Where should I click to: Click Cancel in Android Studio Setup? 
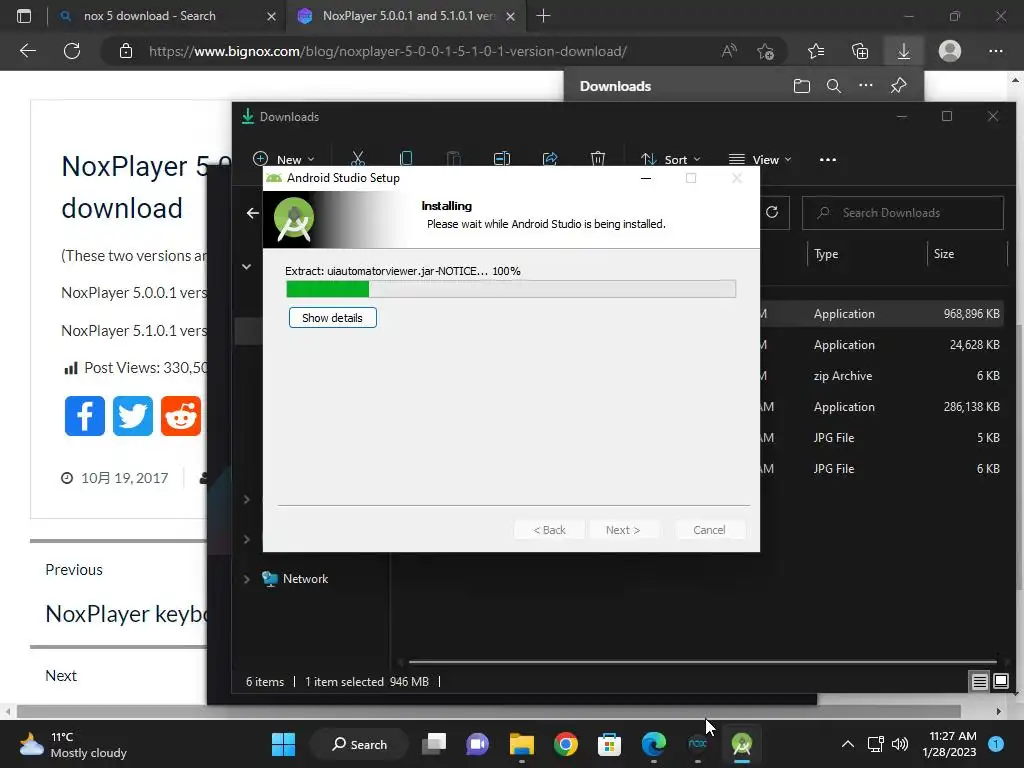[709, 530]
